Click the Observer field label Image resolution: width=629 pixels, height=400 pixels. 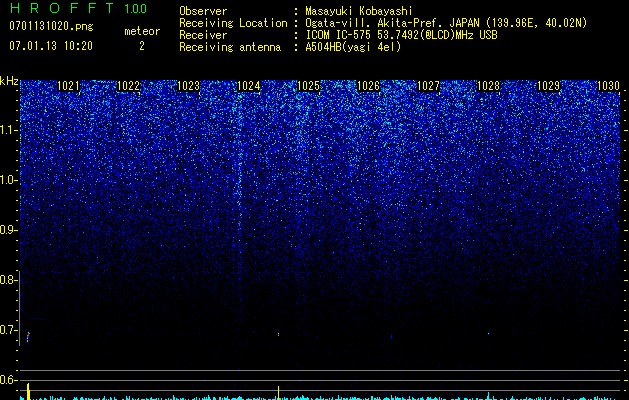(203, 11)
